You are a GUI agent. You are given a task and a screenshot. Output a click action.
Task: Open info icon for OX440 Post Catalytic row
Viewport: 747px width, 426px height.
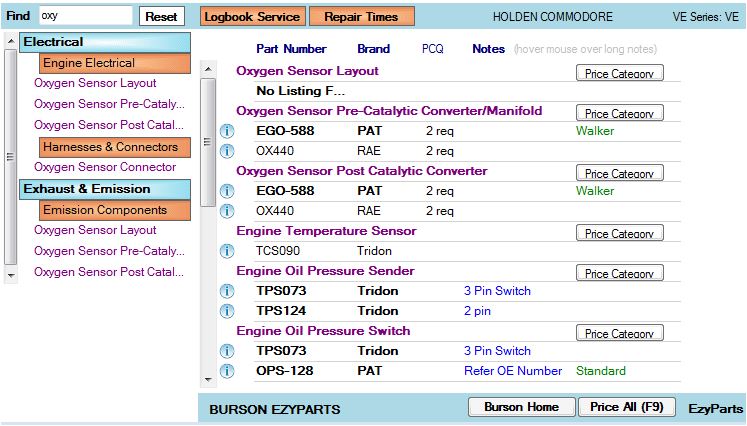[x=227, y=211]
